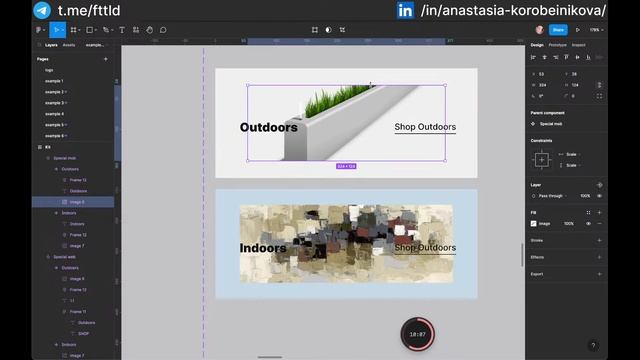Align selection to vertical centers
The width and height of the screenshot is (640, 360).
pyautogui.click(x=577, y=58)
